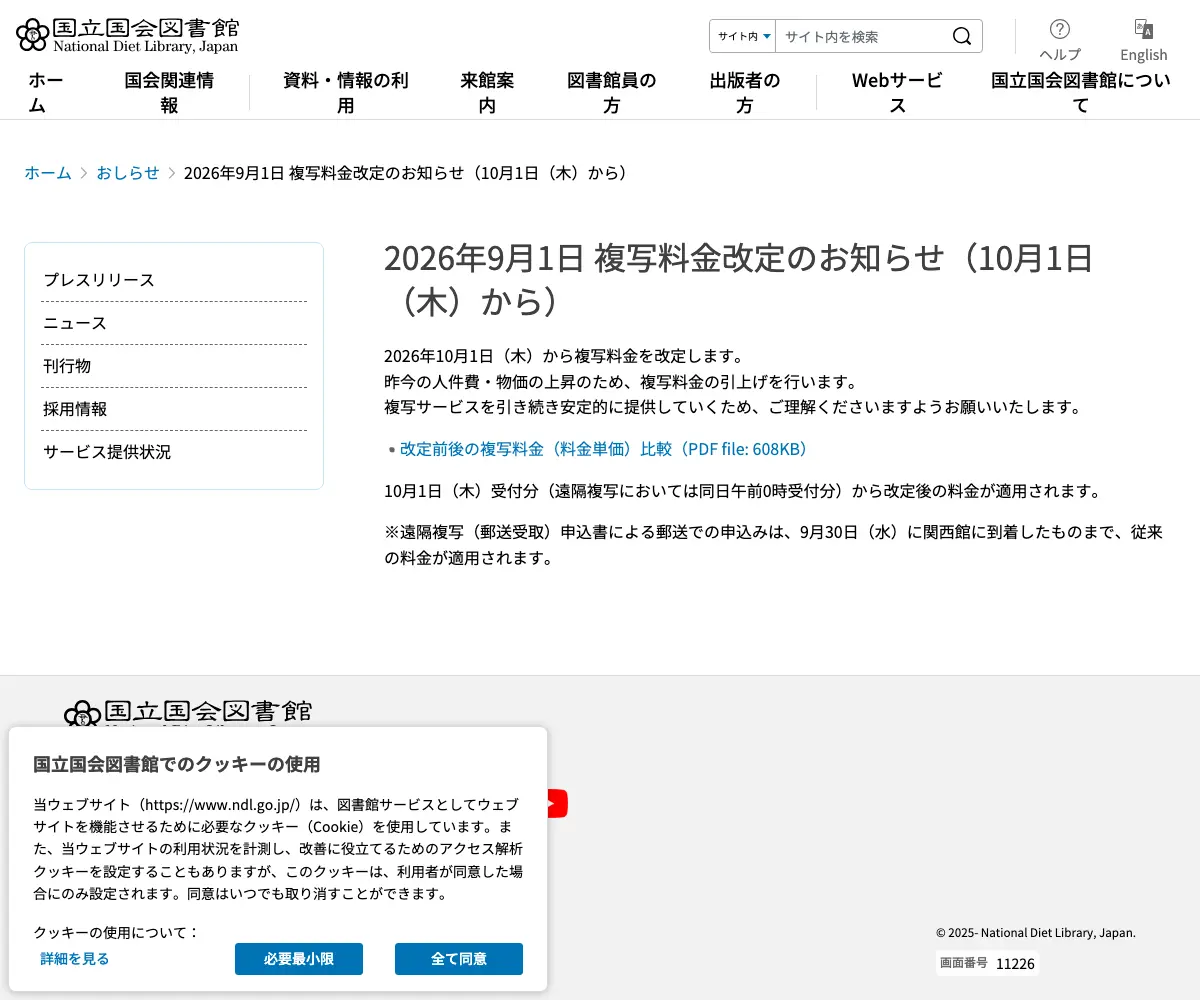This screenshot has height=1000, width=1200.
Task: Open the 図書館員の方 menu
Action: pos(612,93)
